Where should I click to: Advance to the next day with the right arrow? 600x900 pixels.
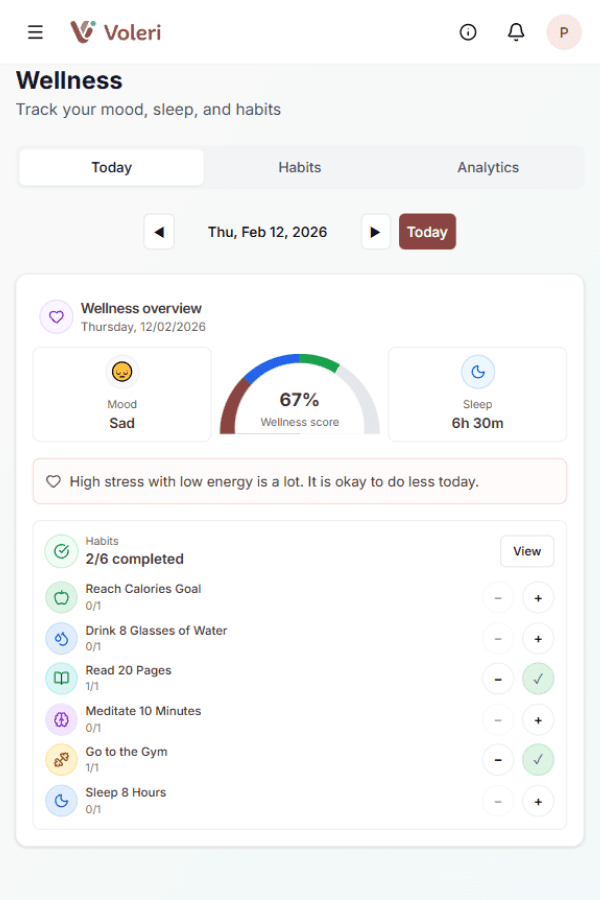[x=375, y=231]
